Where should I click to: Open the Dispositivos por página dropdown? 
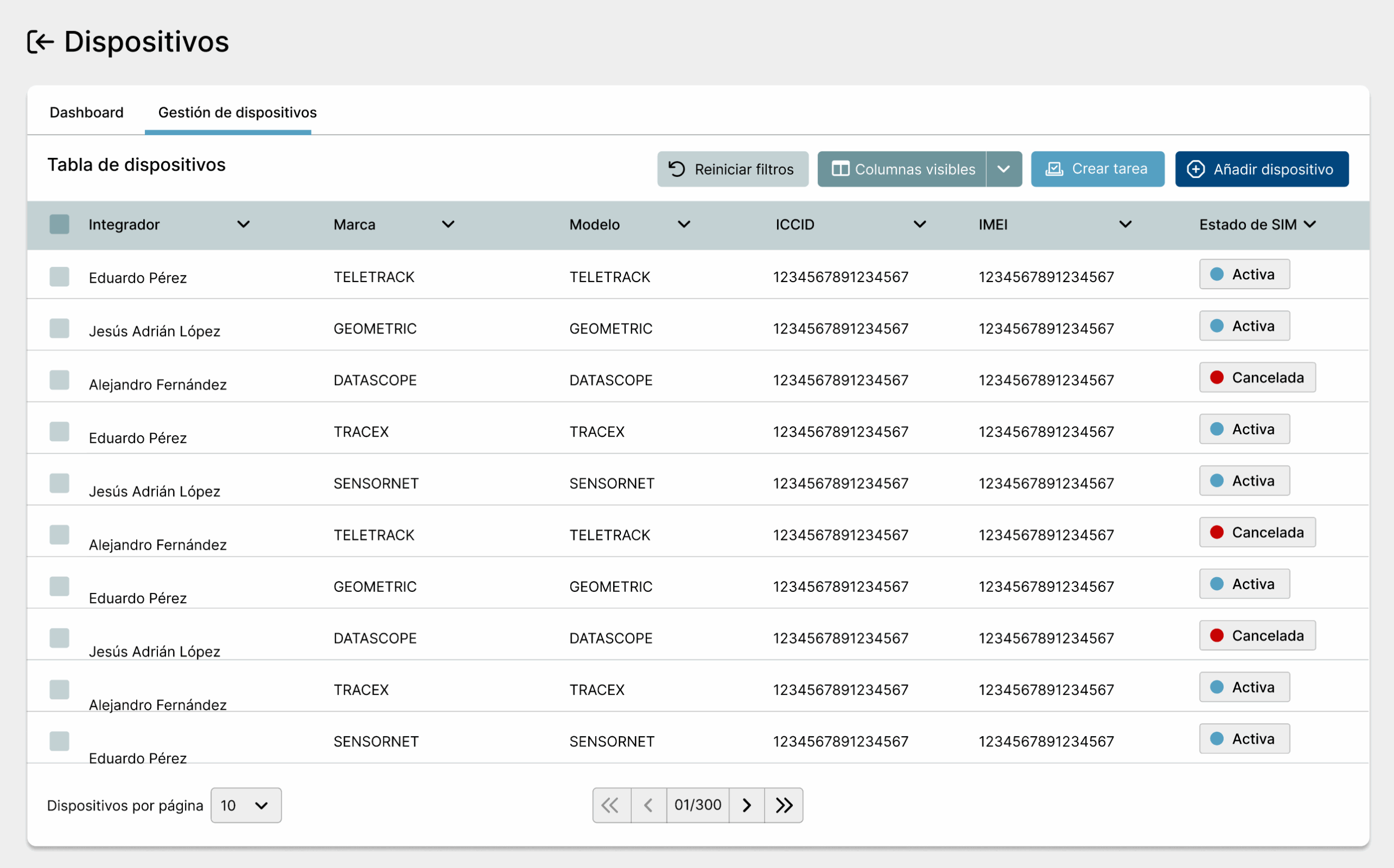246,805
